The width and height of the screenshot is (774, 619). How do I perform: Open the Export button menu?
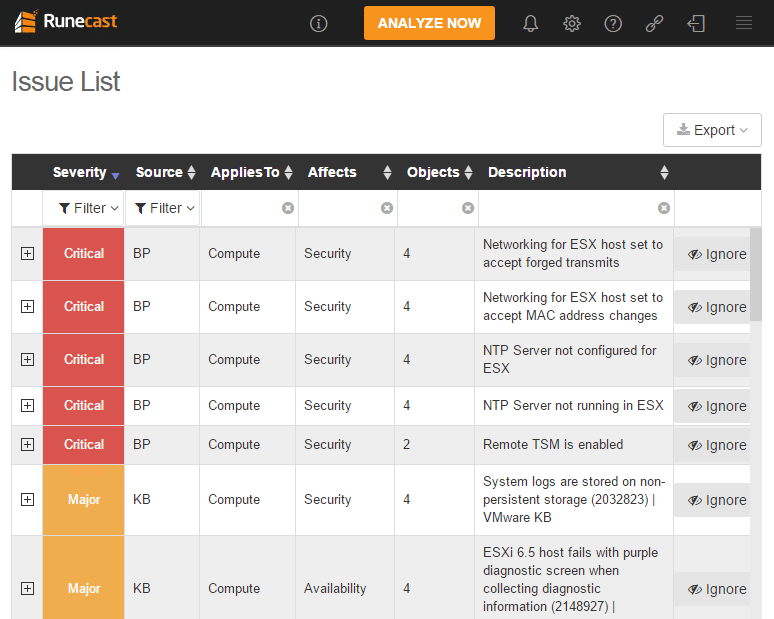point(712,130)
